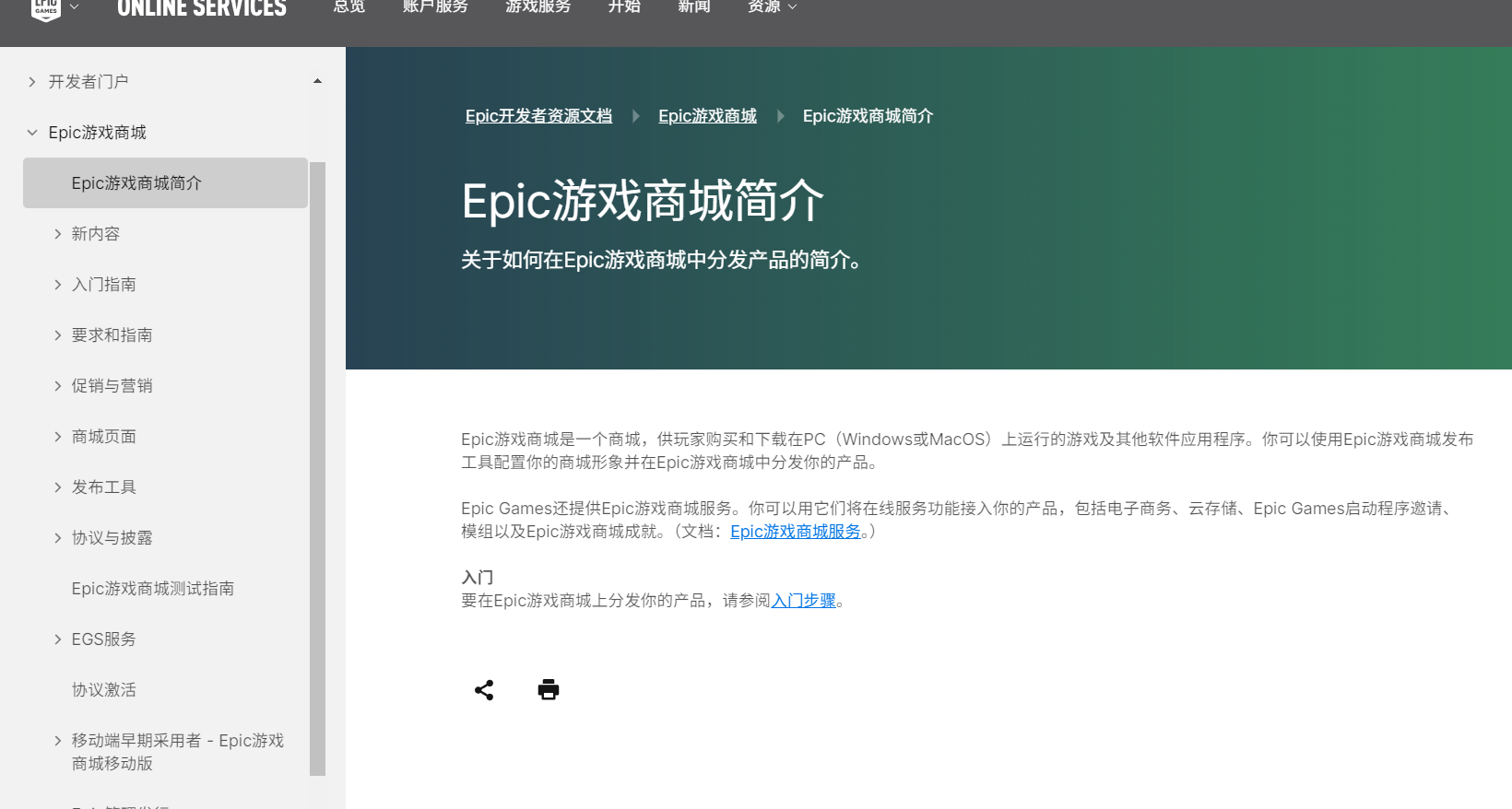Open the 游戏服务 menu item
The height and width of the screenshot is (809, 1512).
pyautogui.click(x=538, y=6)
